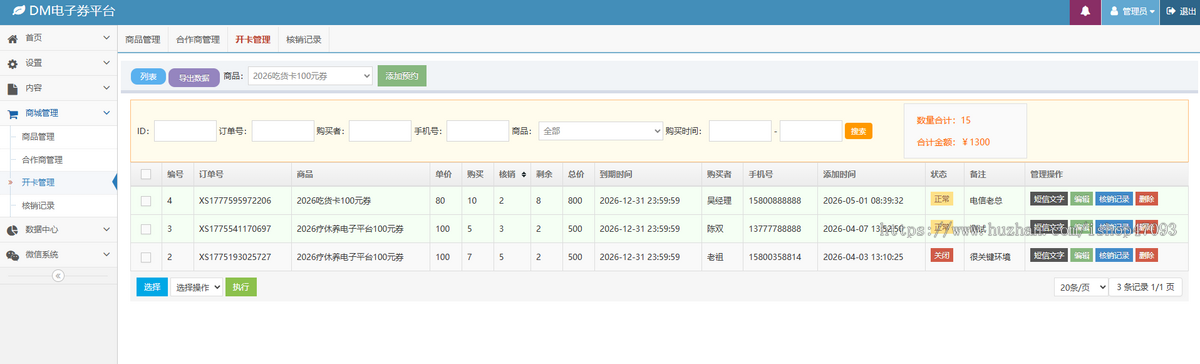Click the 购买时间 end date field

pyautogui.click(x=811, y=131)
